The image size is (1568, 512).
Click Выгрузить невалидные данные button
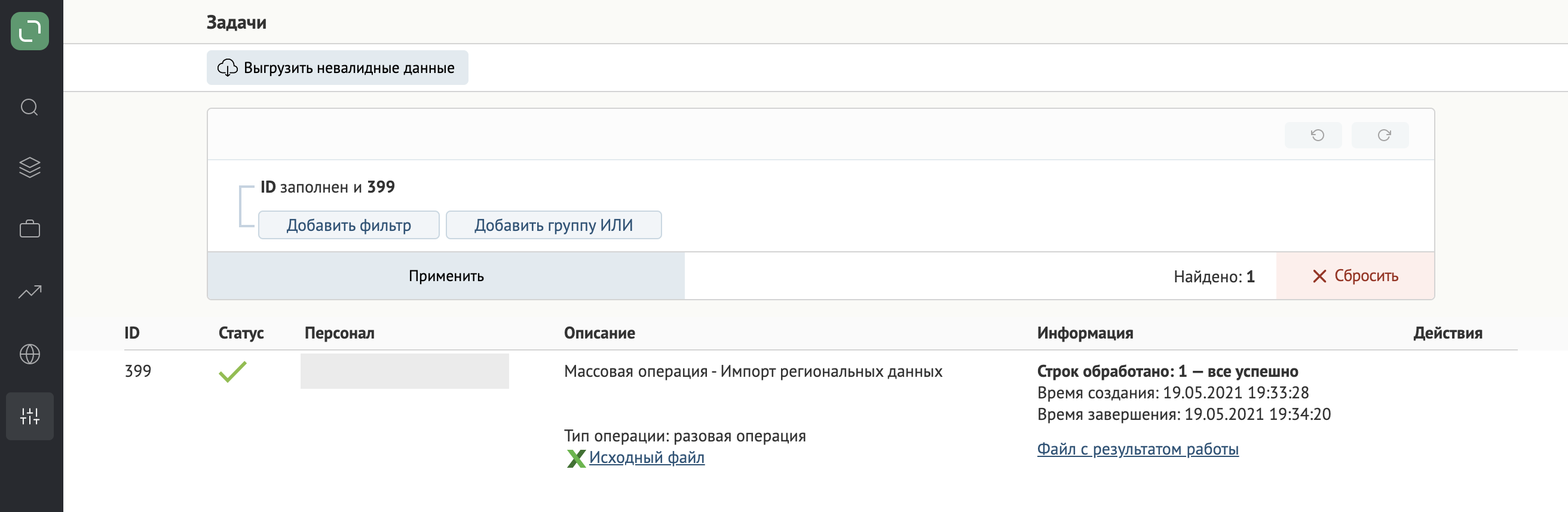[x=337, y=68]
